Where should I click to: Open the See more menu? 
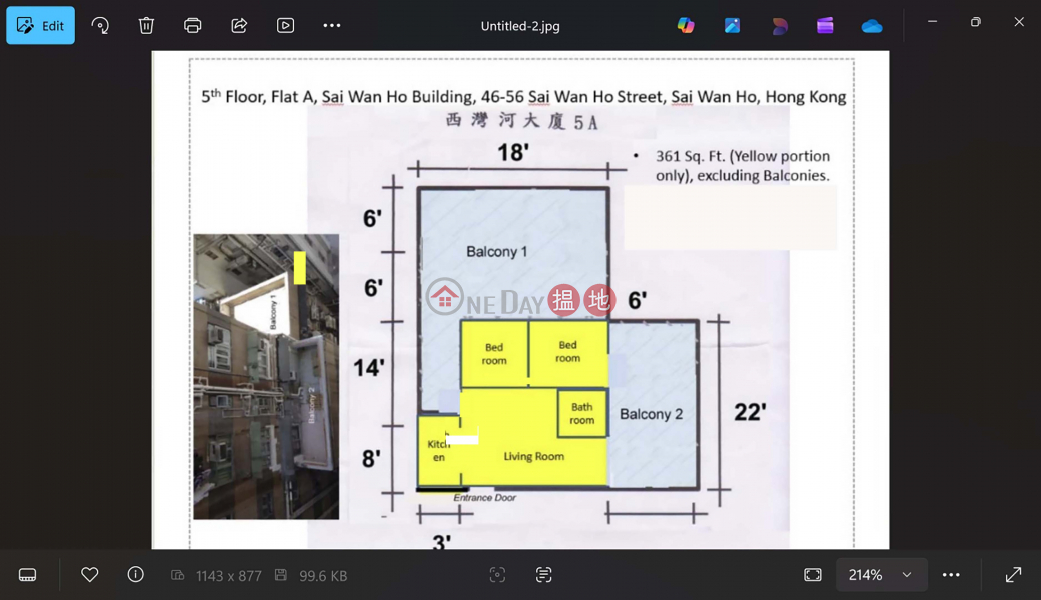332,25
